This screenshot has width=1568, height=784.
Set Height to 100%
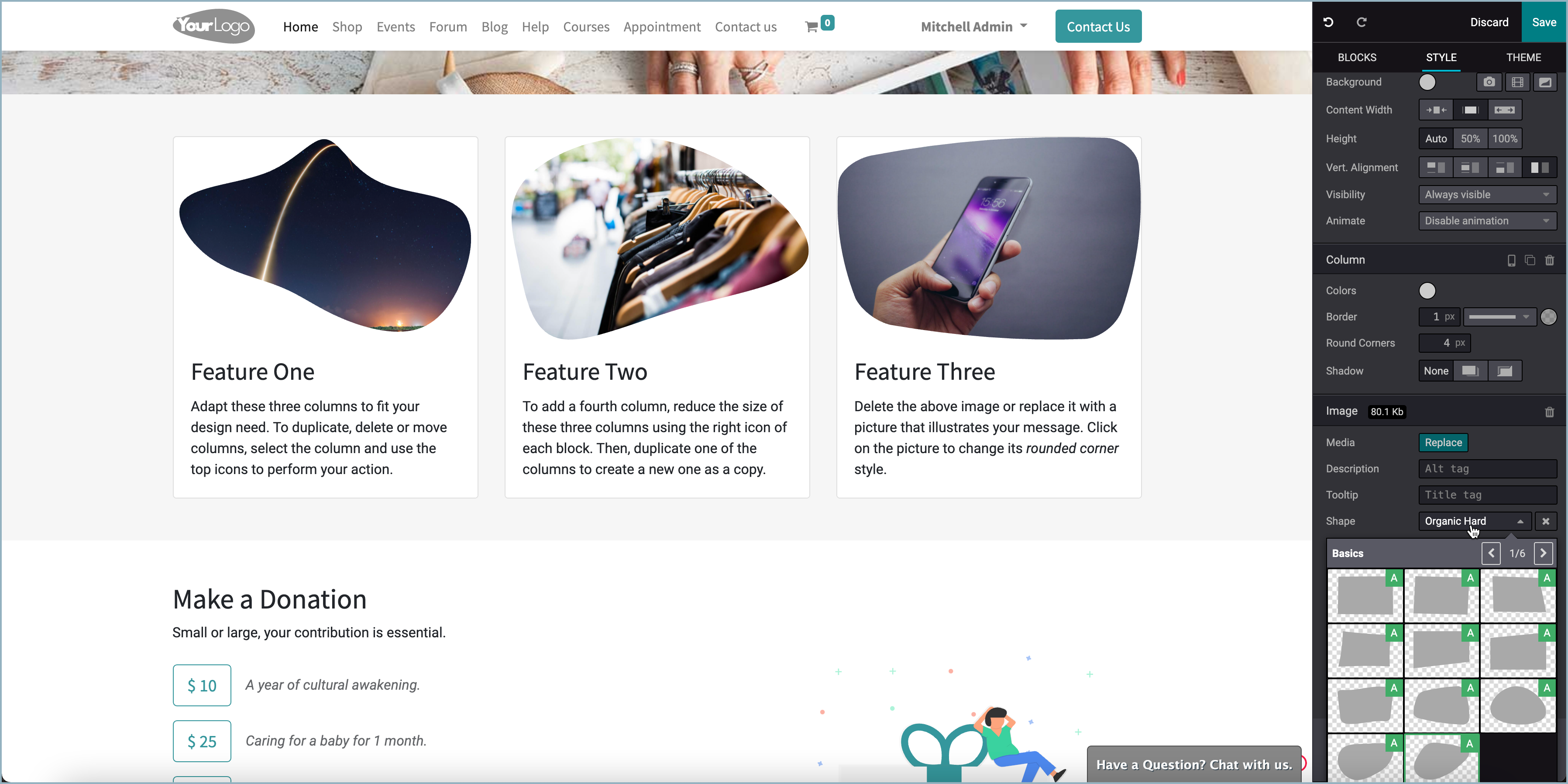point(1505,139)
